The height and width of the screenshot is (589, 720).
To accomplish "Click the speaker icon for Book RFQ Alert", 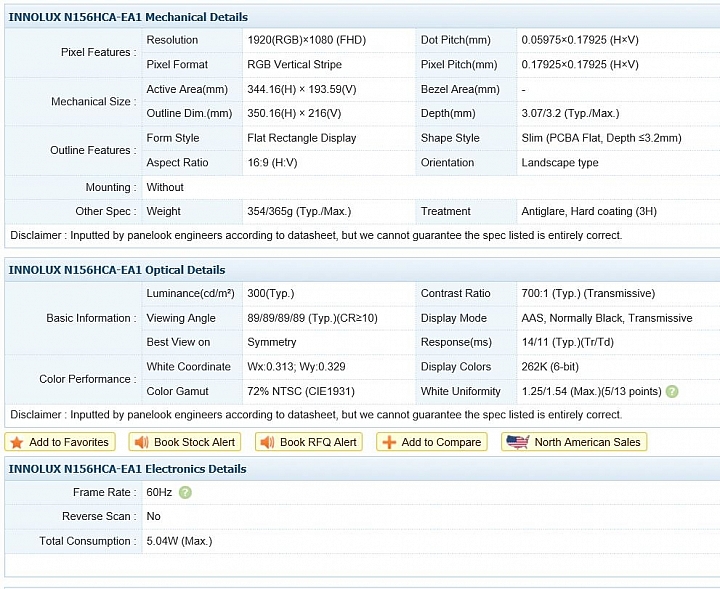I will pyautogui.click(x=267, y=443).
